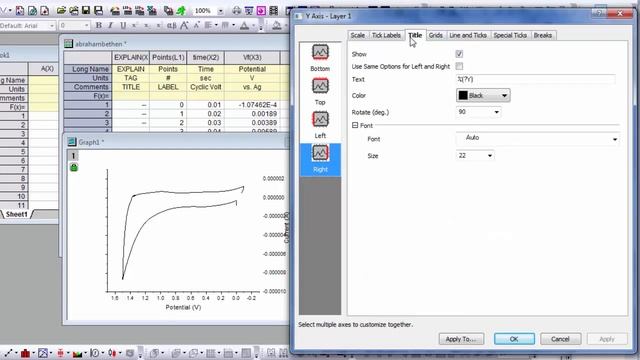
Task: Select the Sheet1 worksheet tab
Action: pyautogui.click(x=17, y=214)
